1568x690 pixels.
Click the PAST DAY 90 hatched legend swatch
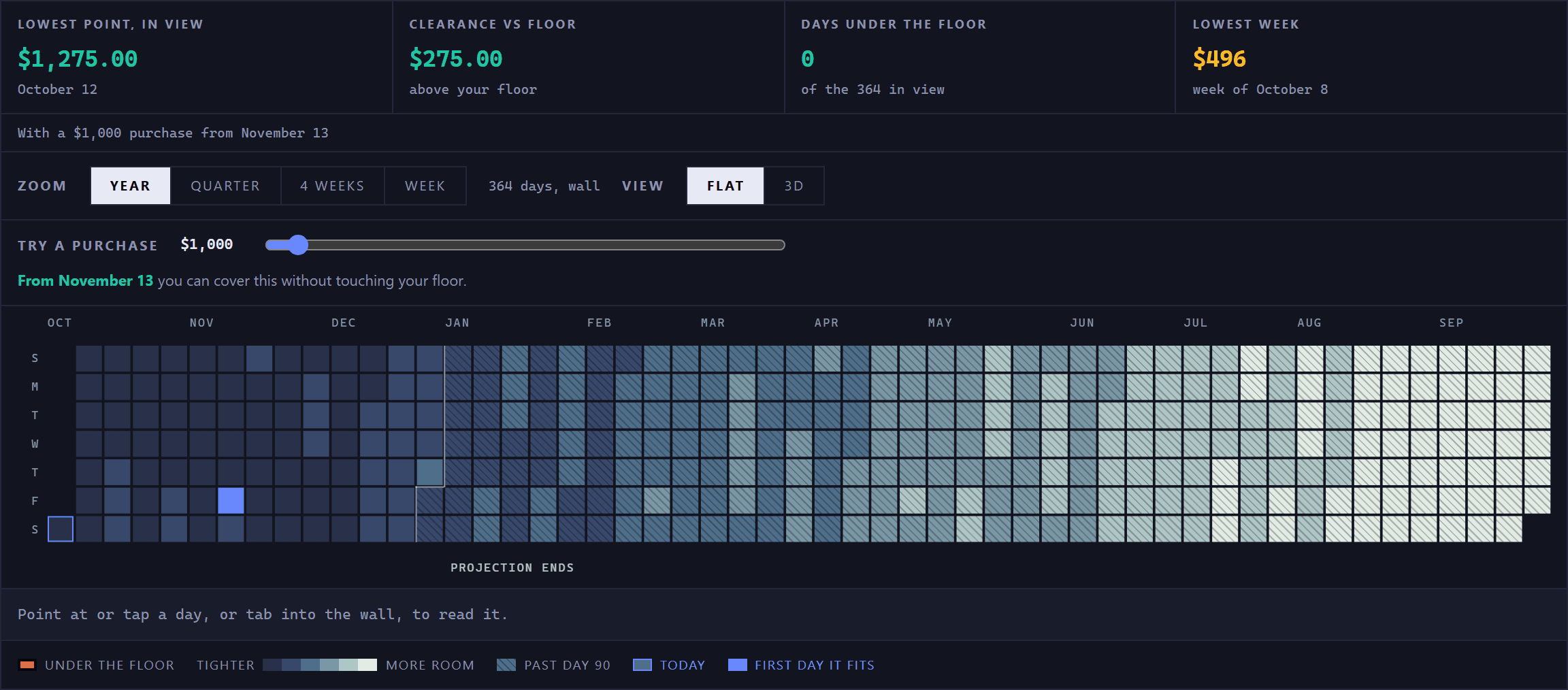click(x=506, y=665)
